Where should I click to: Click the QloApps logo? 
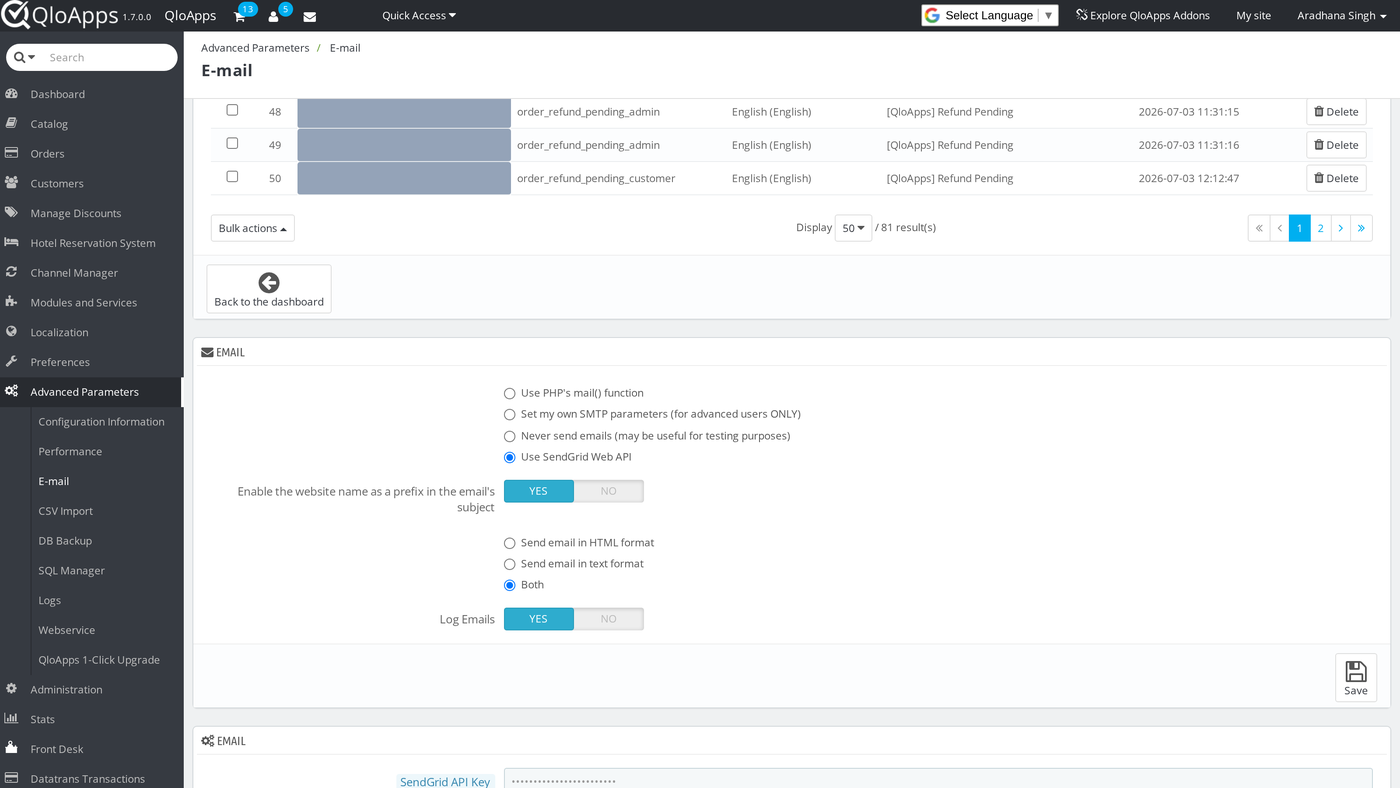pyautogui.click(x=60, y=15)
